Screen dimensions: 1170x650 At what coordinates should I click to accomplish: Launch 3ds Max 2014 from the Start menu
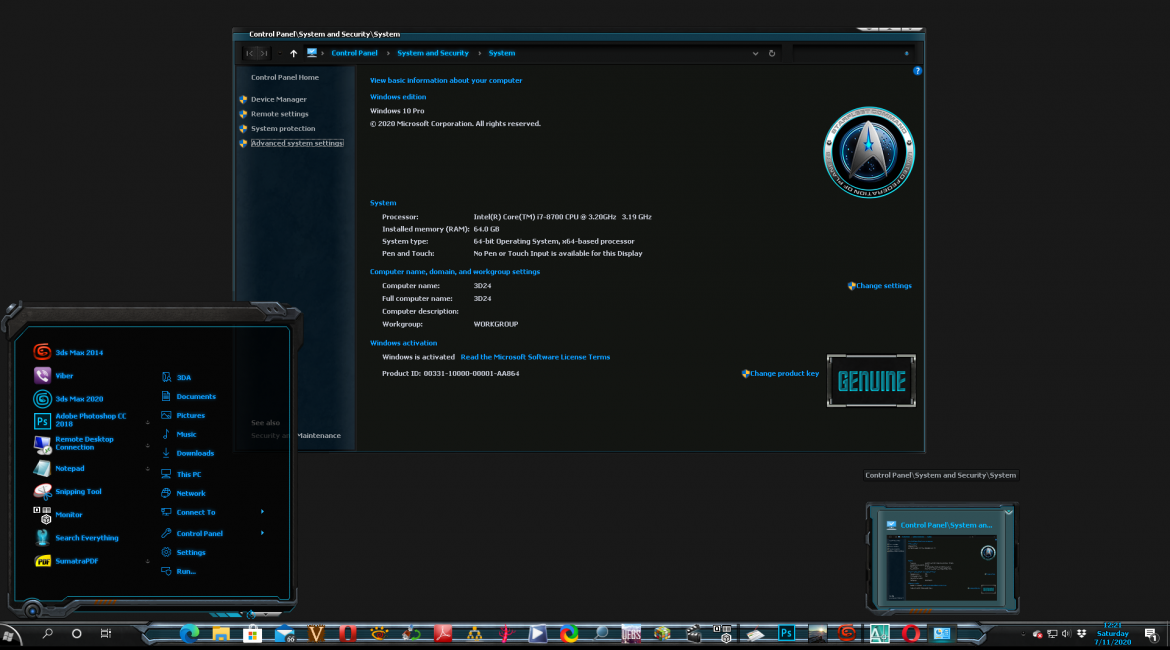coord(69,352)
